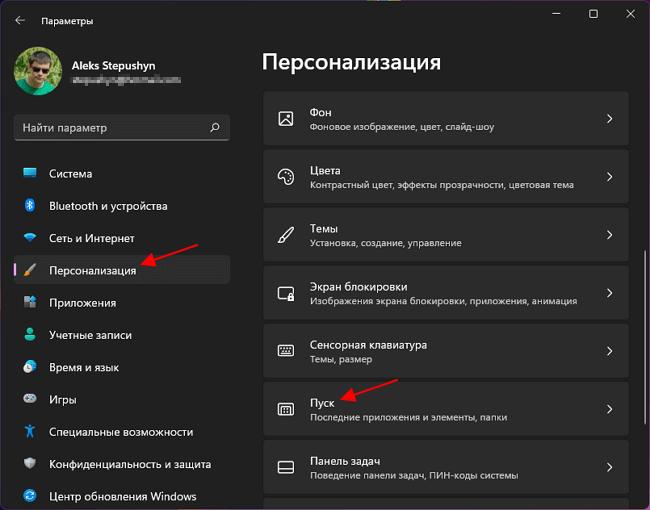Click the Время и язык clock icon
Image resolution: width=650 pixels, height=510 pixels.
point(30,367)
